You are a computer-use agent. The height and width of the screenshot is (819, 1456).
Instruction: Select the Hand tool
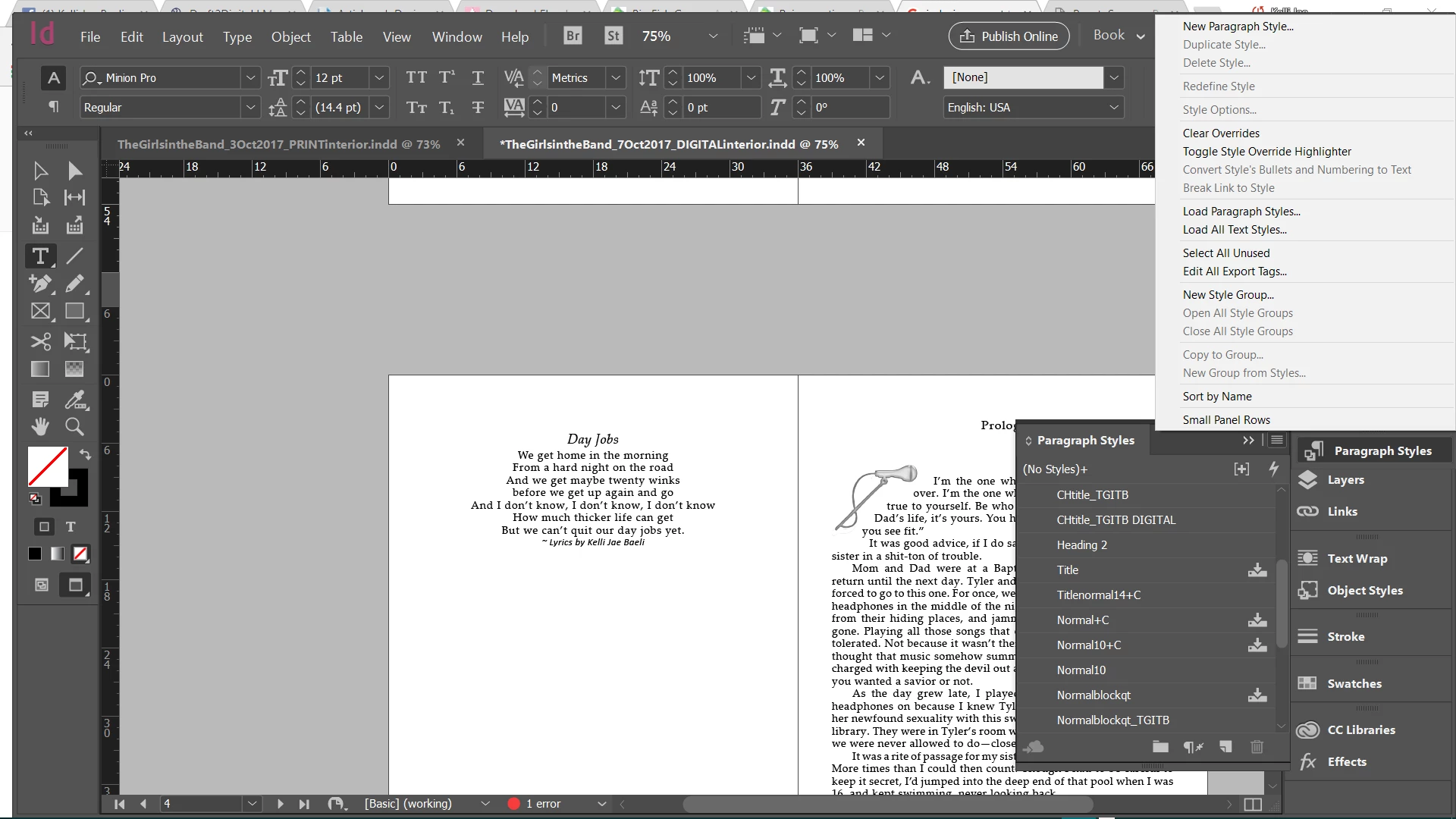tap(40, 426)
